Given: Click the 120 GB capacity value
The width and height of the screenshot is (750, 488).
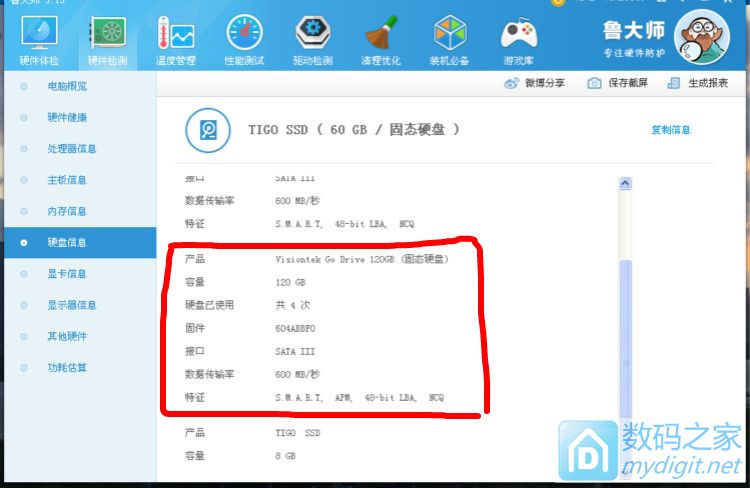Looking at the screenshot, I should point(290,282).
